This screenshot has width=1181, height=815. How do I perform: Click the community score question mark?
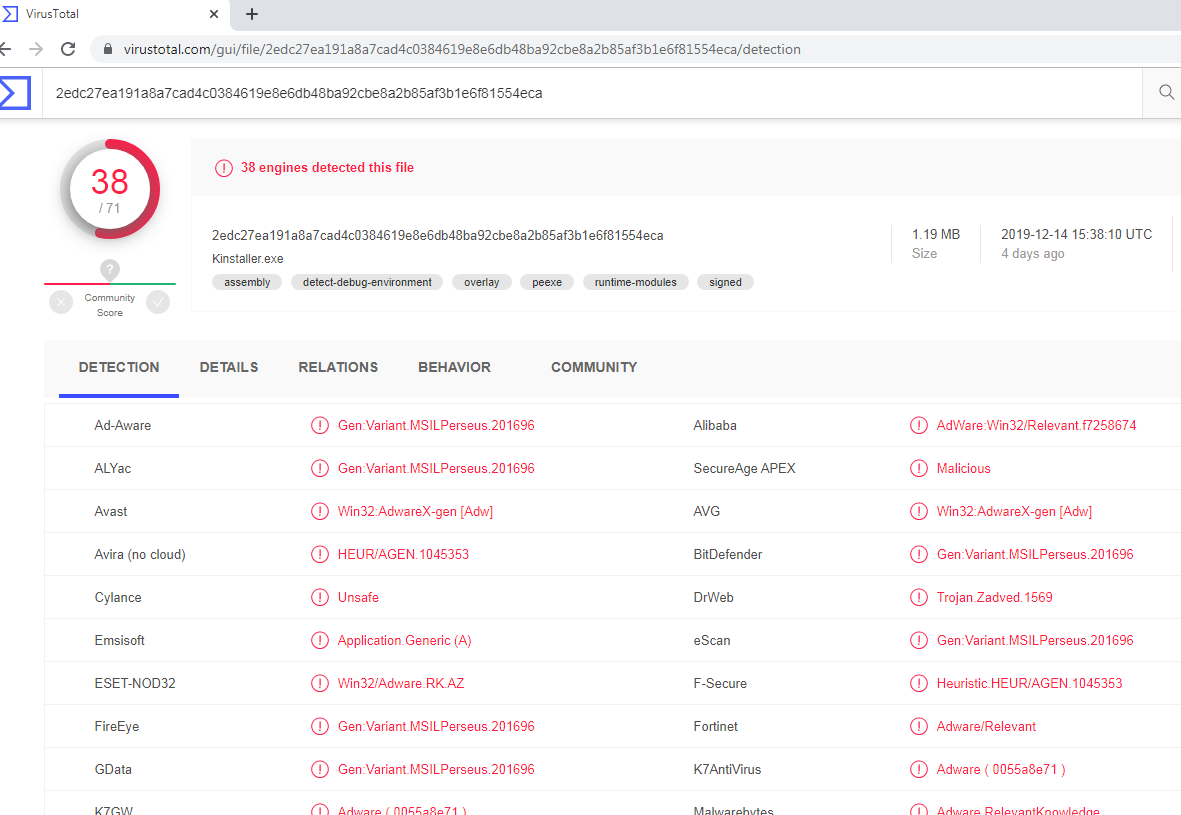point(110,269)
